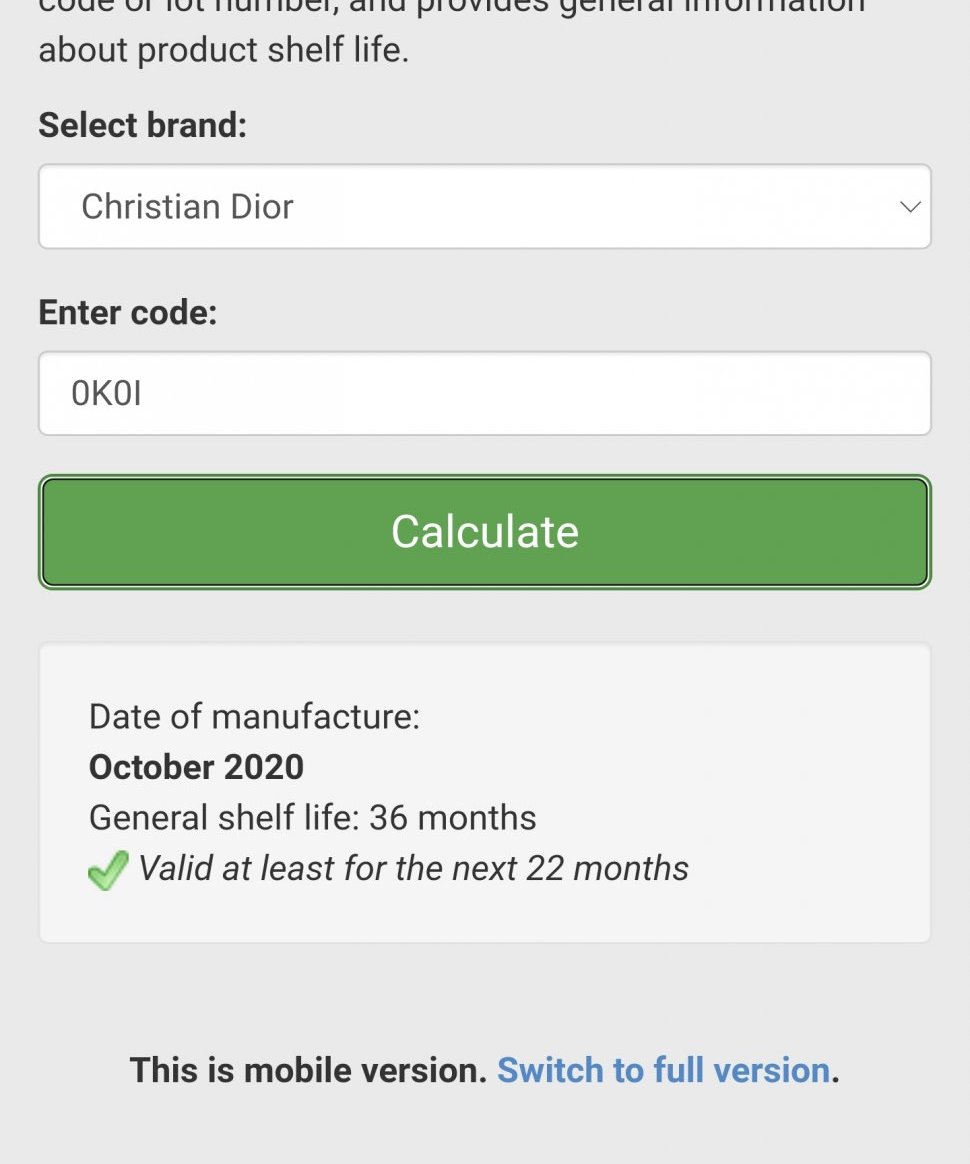Select the October 2020 manufacture date
The image size is (970, 1164).
click(x=196, y=767)
